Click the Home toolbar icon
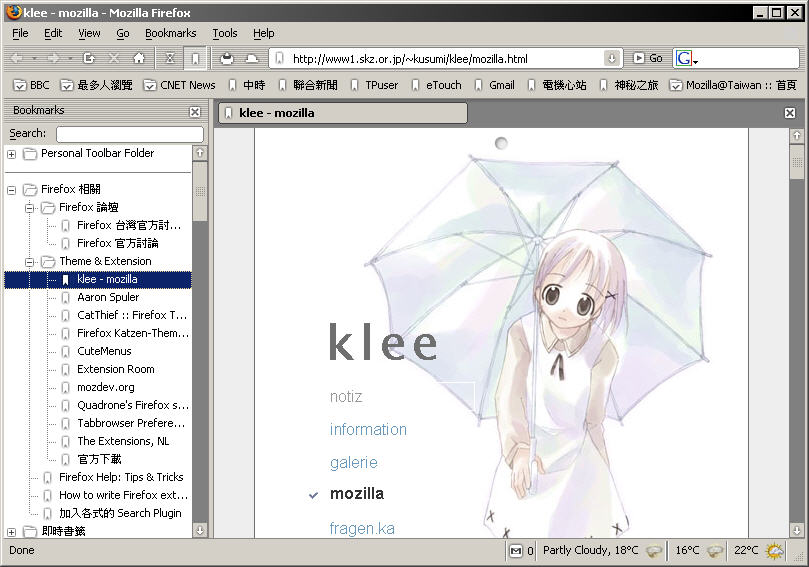This screenshot has width=809, height=567. click(x=139, y=58)
